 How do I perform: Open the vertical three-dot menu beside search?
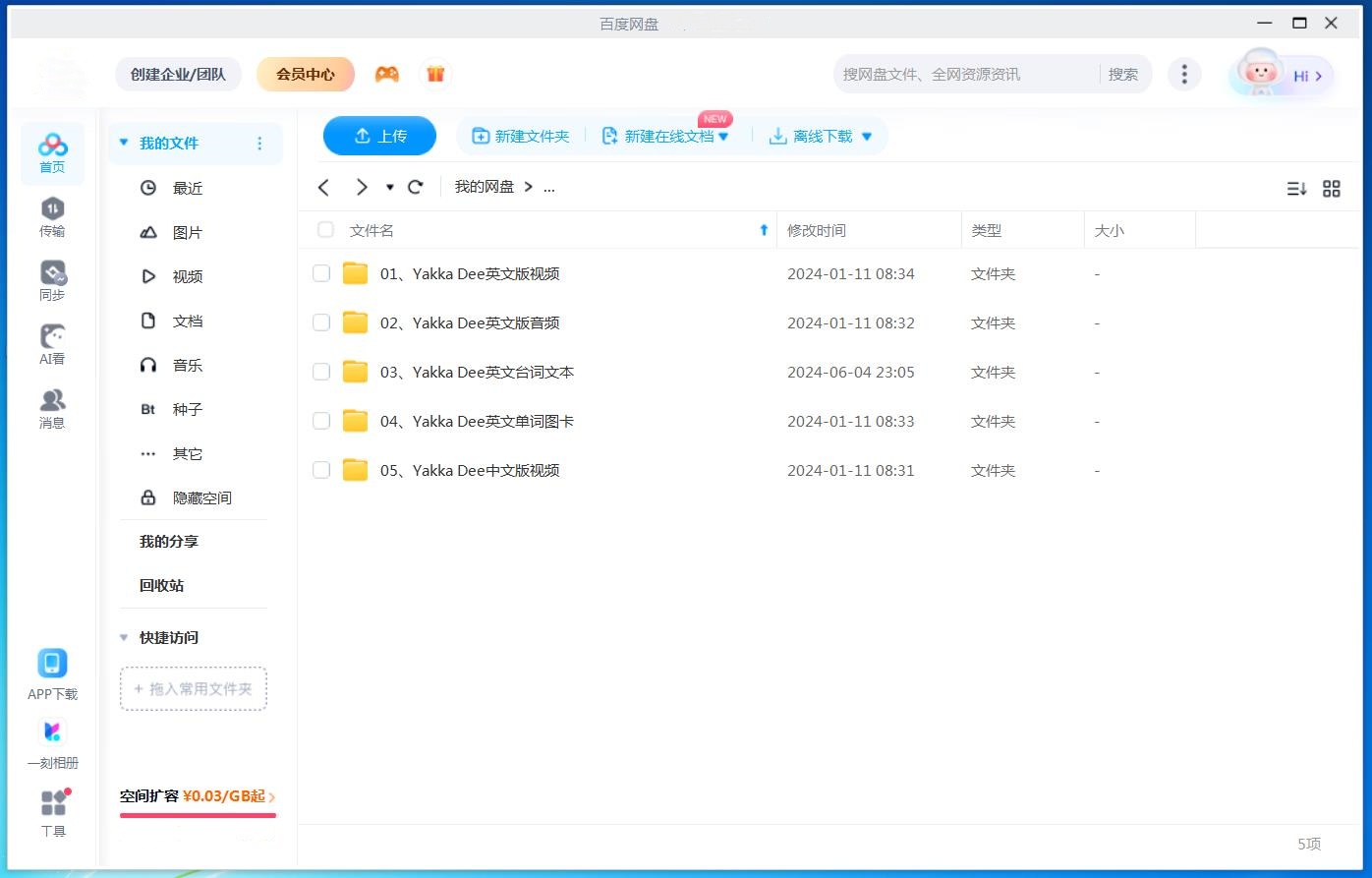[1184, 74]
